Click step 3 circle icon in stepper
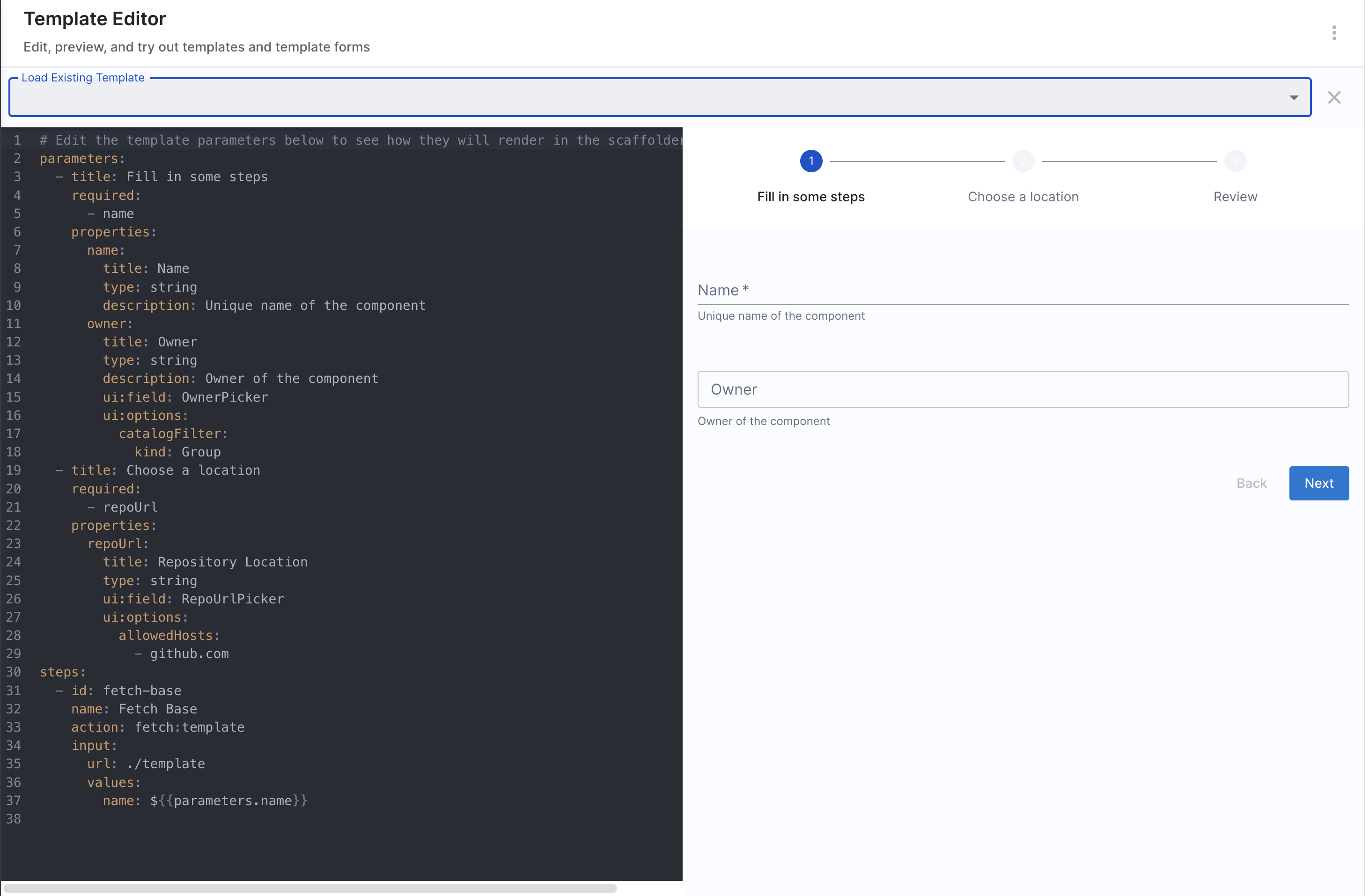Screen dimensions: 1369x896 pos(1235,161)
